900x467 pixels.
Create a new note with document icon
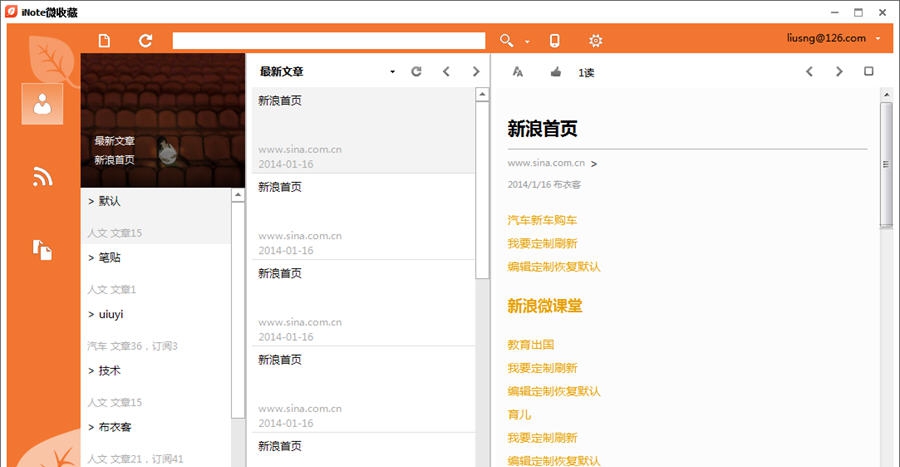click(104, 40)
